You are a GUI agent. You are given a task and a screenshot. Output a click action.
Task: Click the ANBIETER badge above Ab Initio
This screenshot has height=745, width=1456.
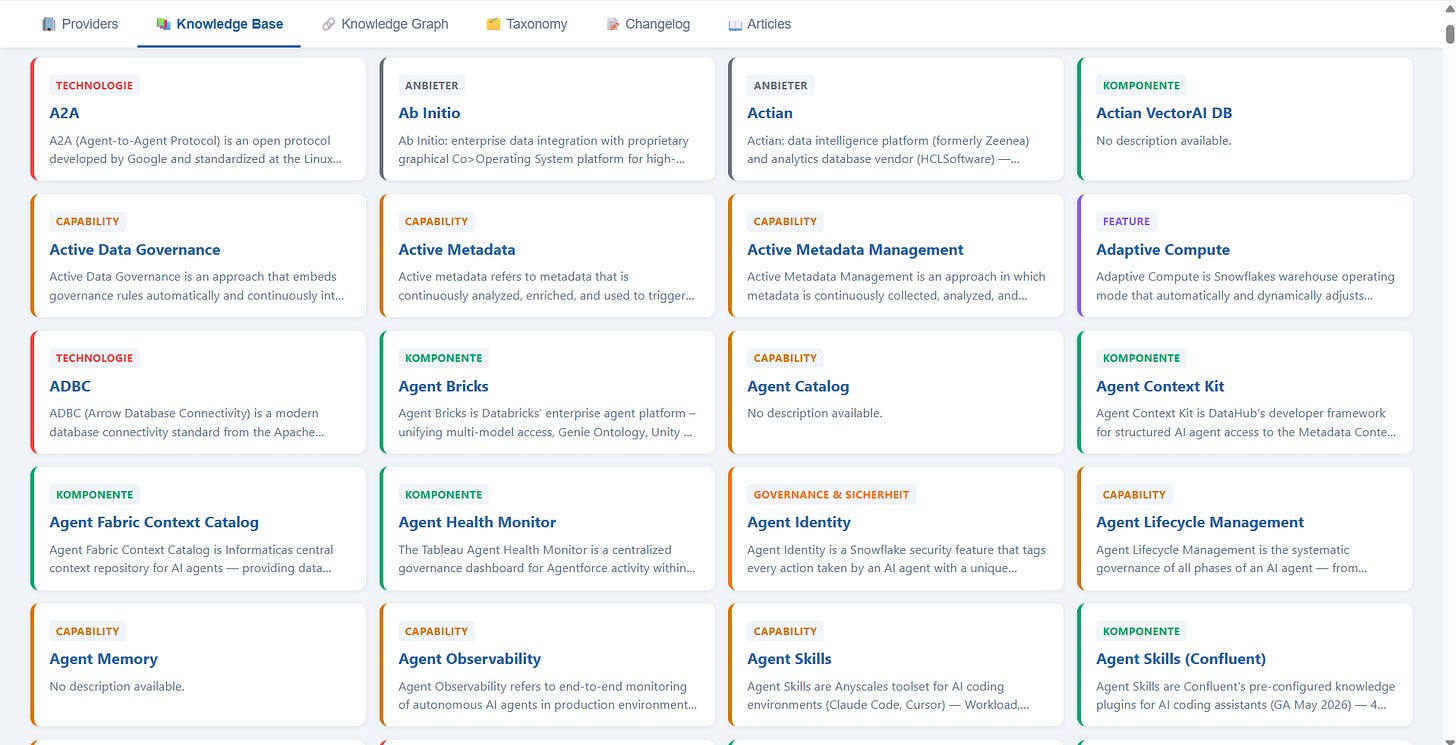pos(432,86)
